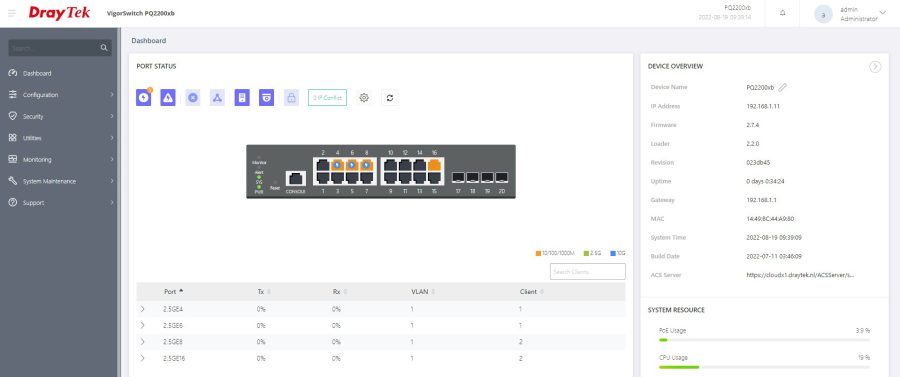This screenshot has height=377, width=900.
Task: Click the Dashboard breadcrumb title
Action: 149,41
